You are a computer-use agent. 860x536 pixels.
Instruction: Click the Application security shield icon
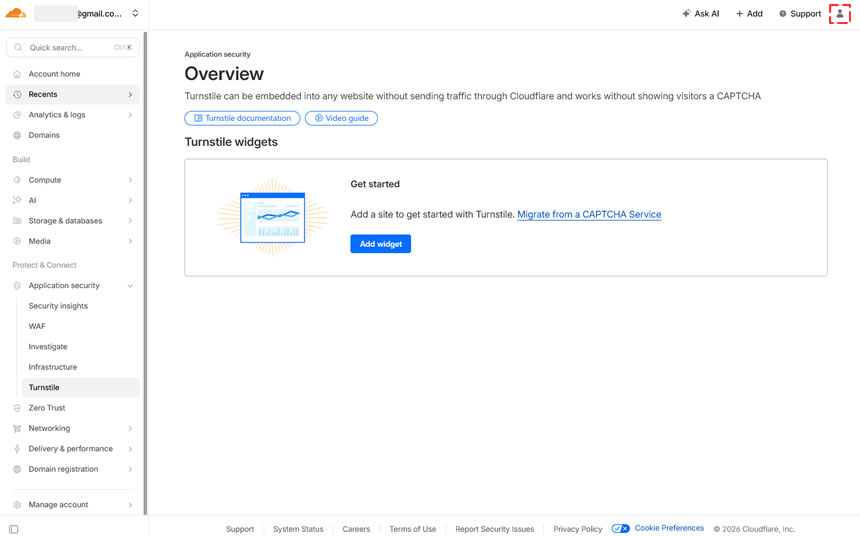(17, 286)
